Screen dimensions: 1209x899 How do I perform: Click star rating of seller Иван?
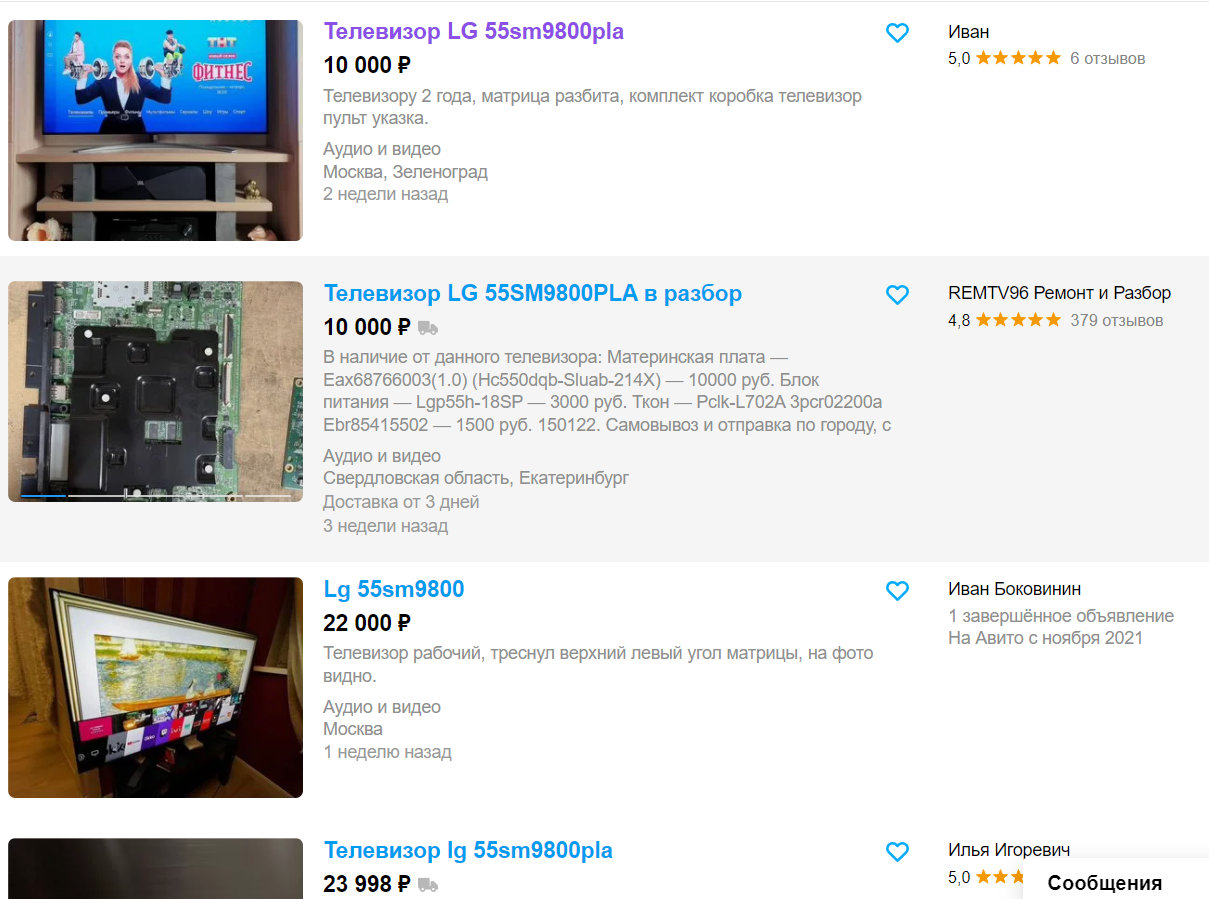tap(1018, 58)
